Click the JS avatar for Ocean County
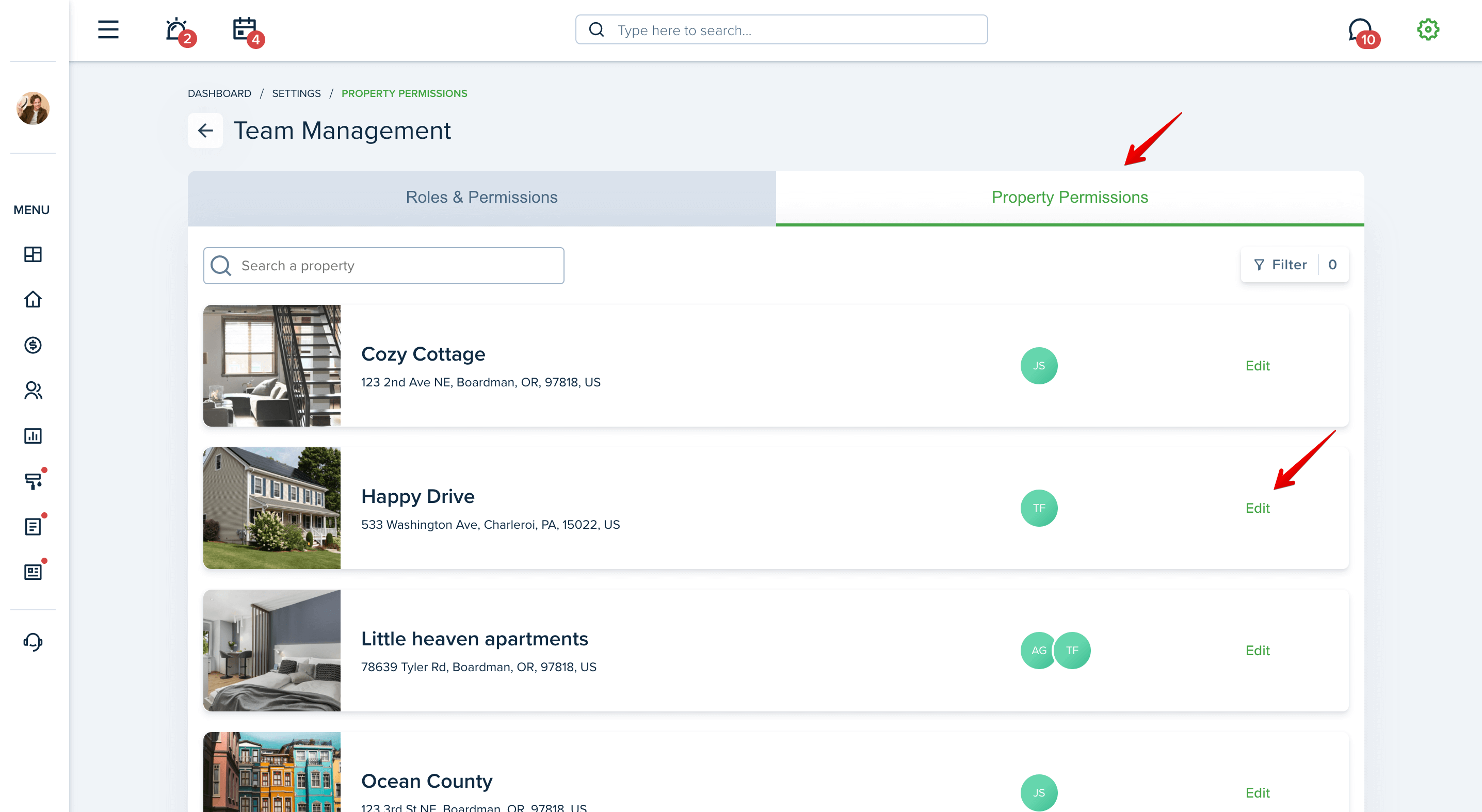Viewport: 1482px width, 812px height. pyautogui.click(x=1039, y=793)
